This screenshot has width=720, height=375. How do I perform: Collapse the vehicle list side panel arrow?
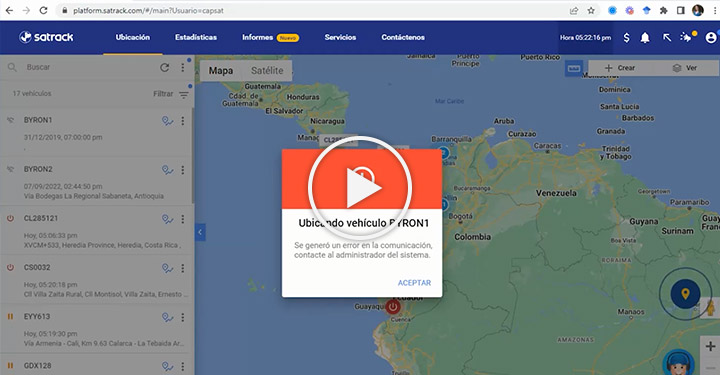(x=200, y=232)
